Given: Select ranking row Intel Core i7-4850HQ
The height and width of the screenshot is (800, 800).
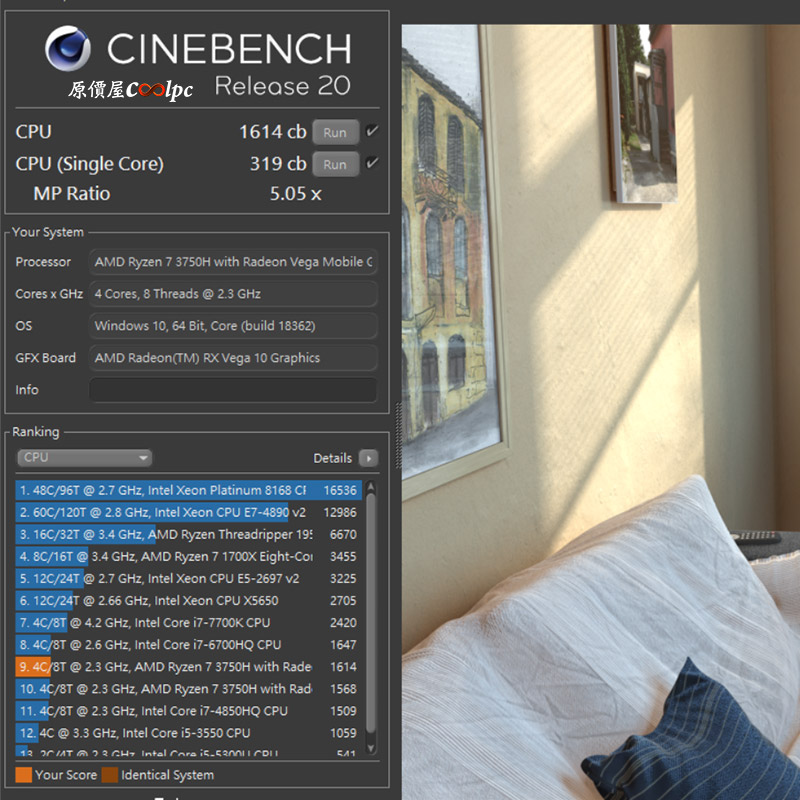Looking at the screenshot, I should 188,711.
